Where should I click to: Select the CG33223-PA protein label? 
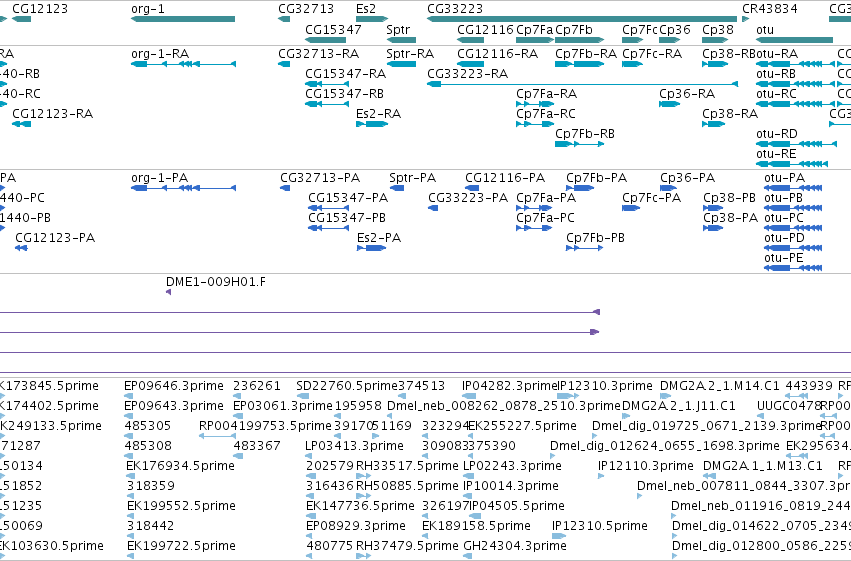[468, 198]
